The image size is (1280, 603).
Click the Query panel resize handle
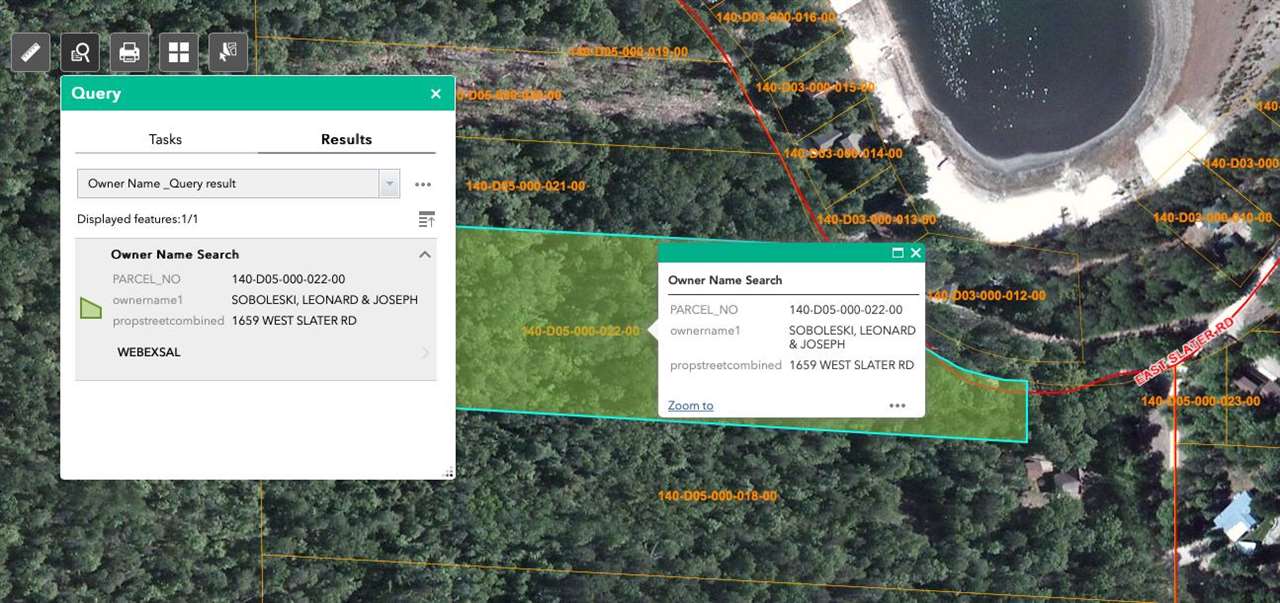click(x=448, y=473)
